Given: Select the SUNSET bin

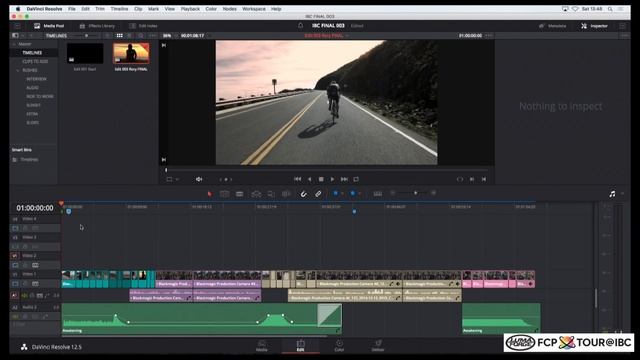Looking at the screenshot, I should click(x=33, y=105).
